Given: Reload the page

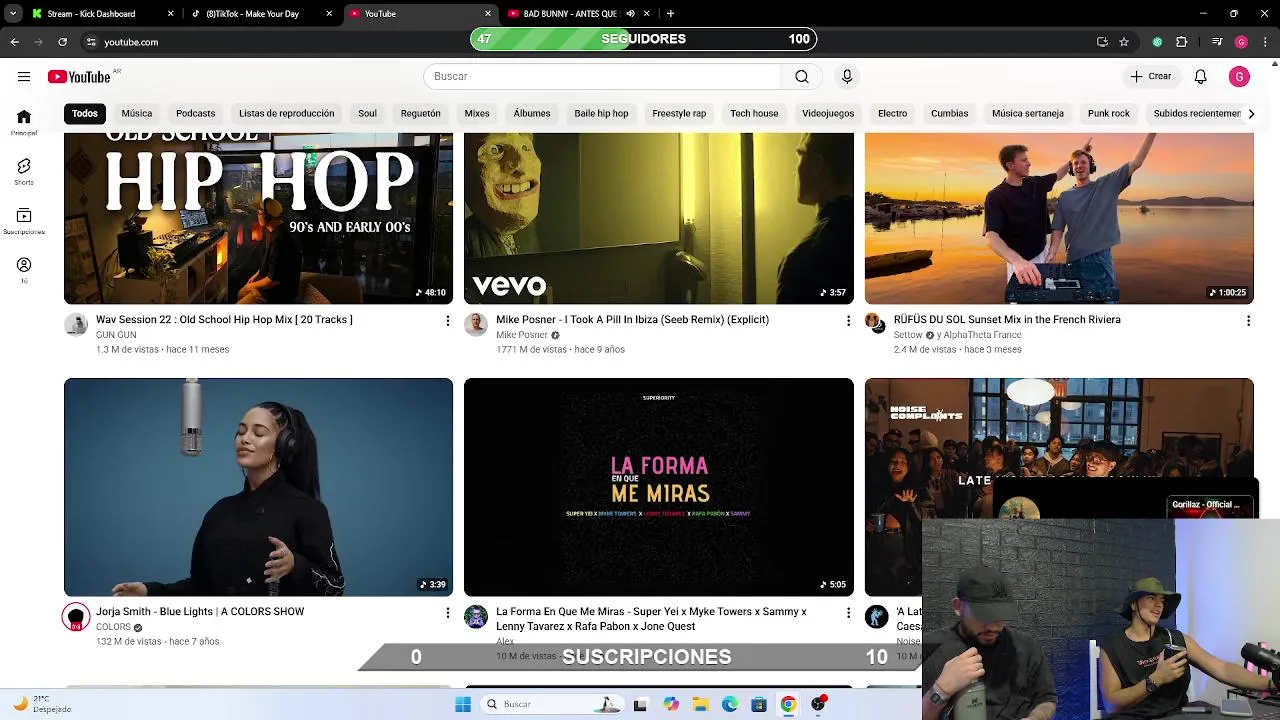Looking at the screenshot, I should tap(62, 42).
